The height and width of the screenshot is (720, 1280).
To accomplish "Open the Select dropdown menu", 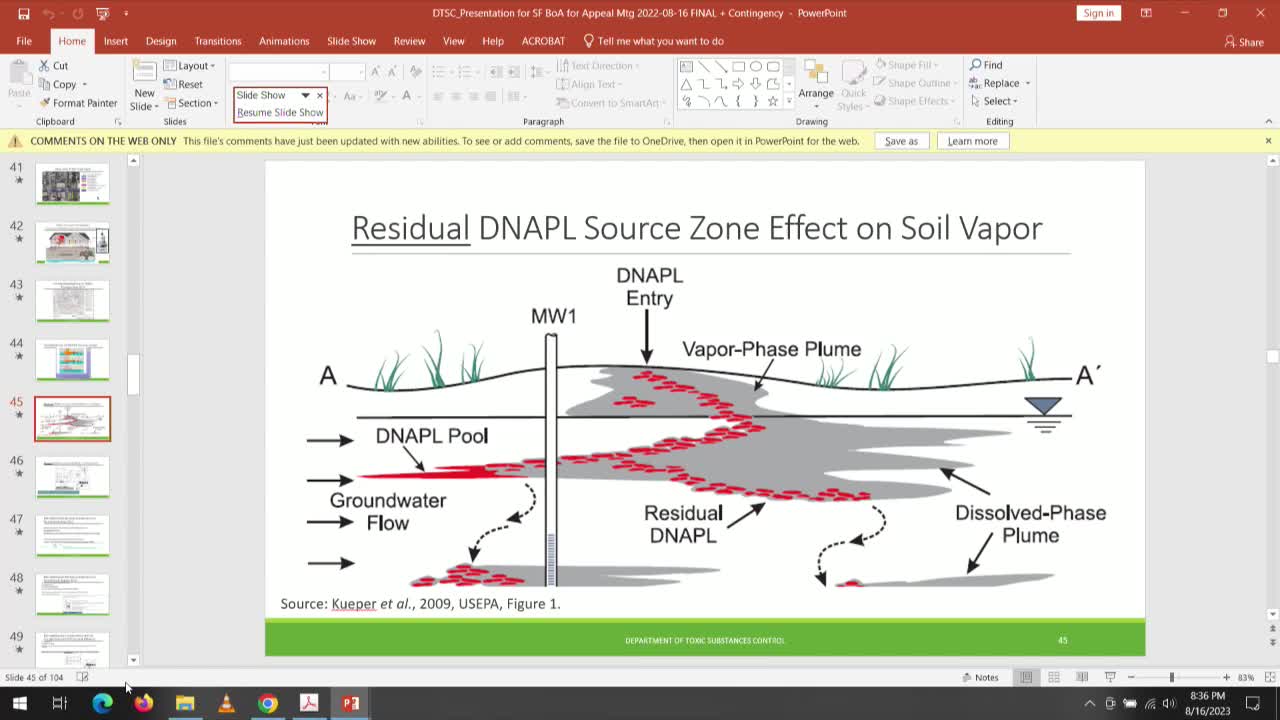I will click(996, 100).
